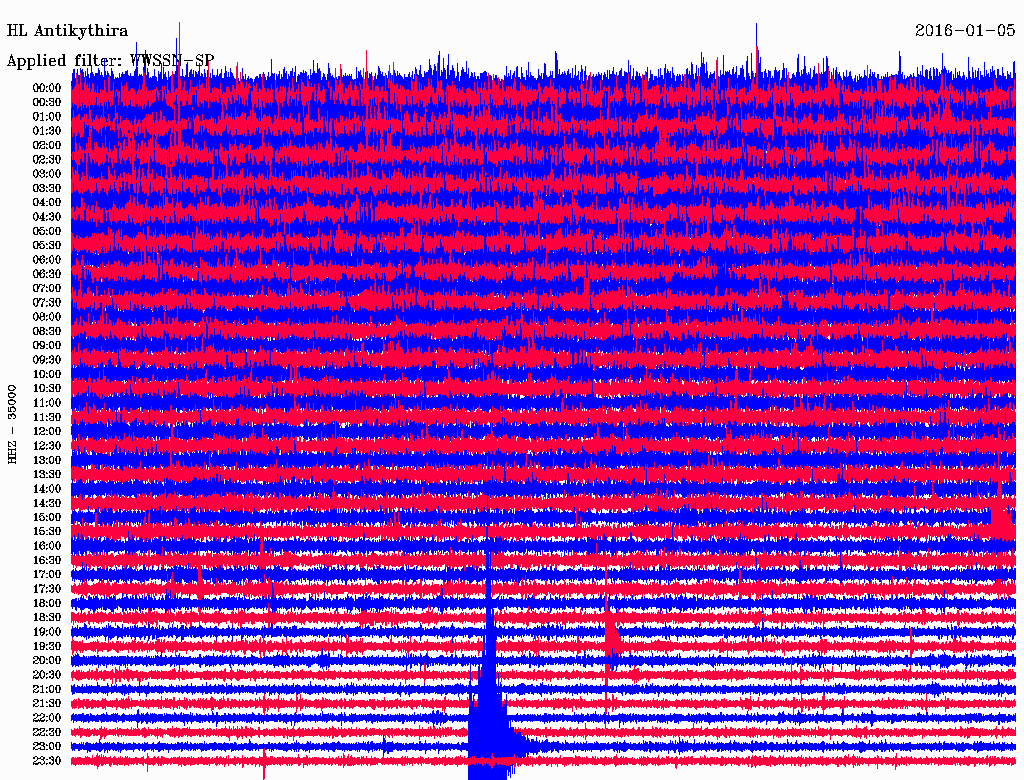Select the 06:00 time row label

pos(47,260)
